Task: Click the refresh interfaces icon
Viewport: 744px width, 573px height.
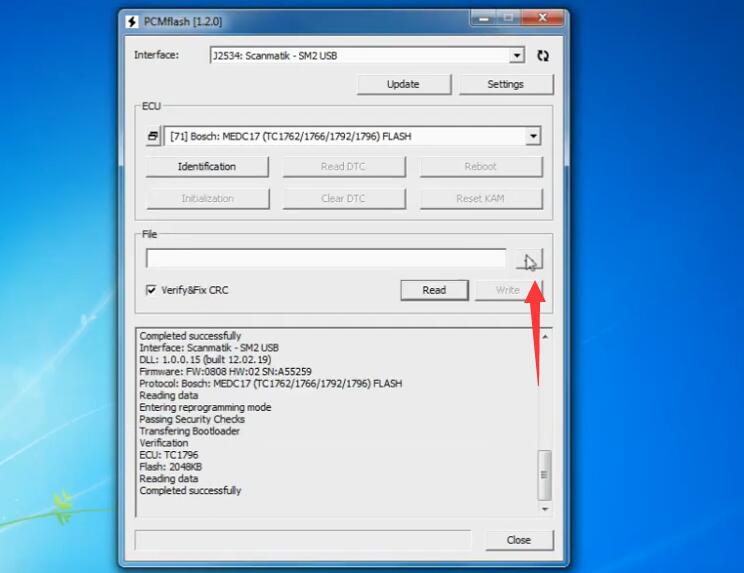Action: [x=543, y=55]
